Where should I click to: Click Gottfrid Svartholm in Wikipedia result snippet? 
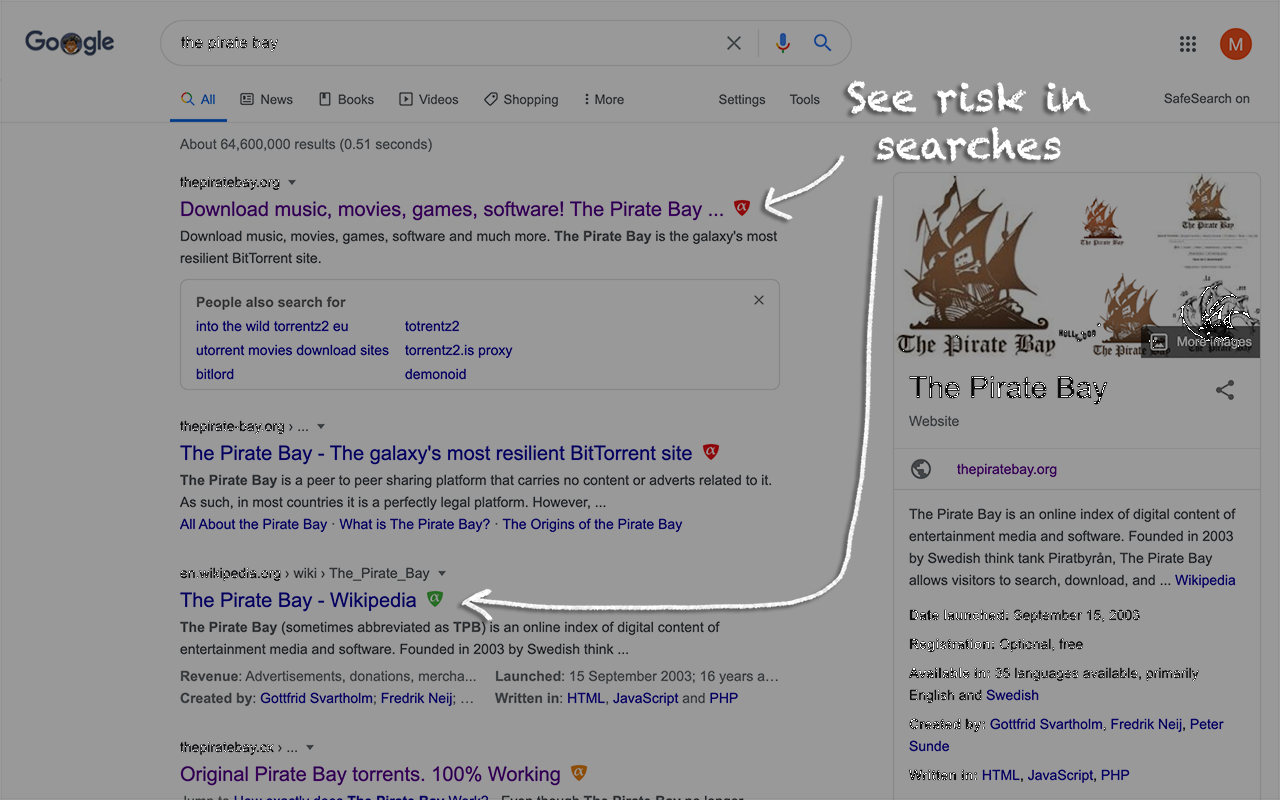[x=316, y=698]
